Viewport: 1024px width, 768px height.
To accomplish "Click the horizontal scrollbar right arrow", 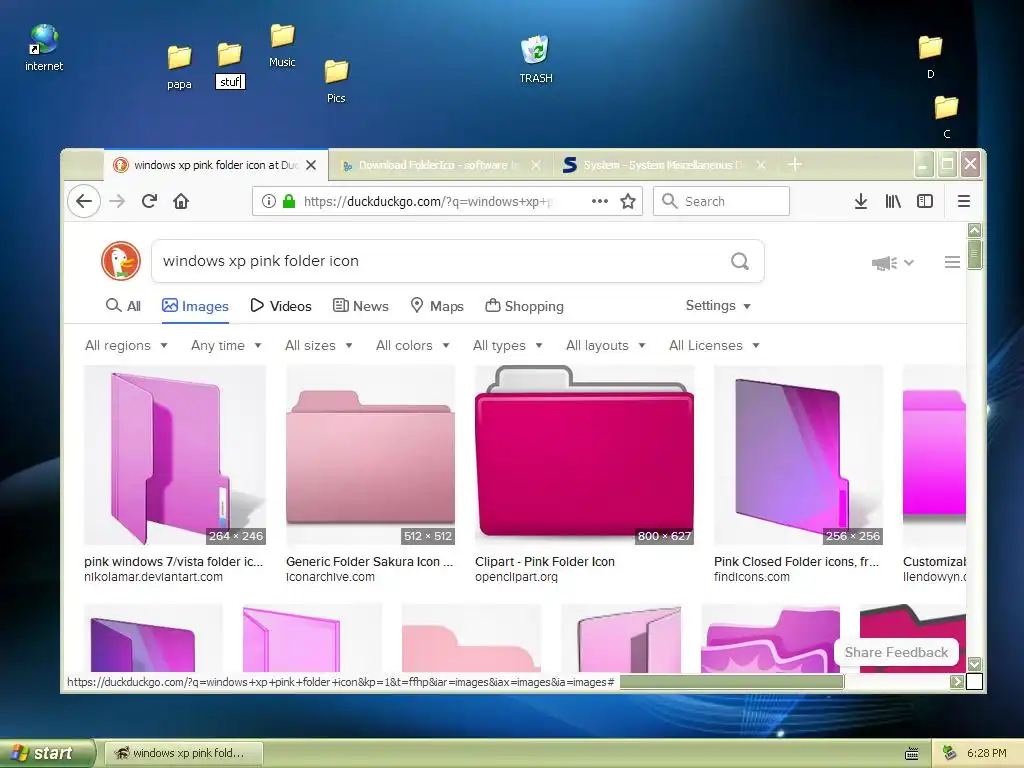I will pyautogui.click(x=957, y=682).
